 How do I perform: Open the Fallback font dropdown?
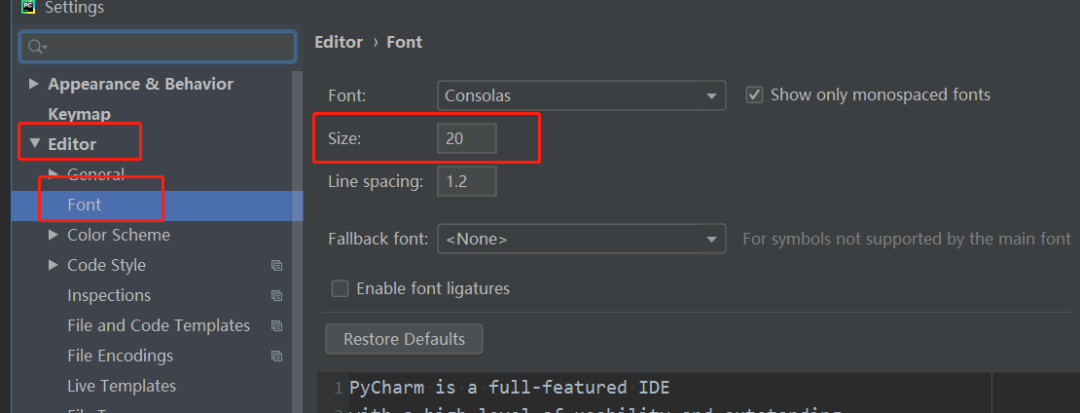coord(581,240)
